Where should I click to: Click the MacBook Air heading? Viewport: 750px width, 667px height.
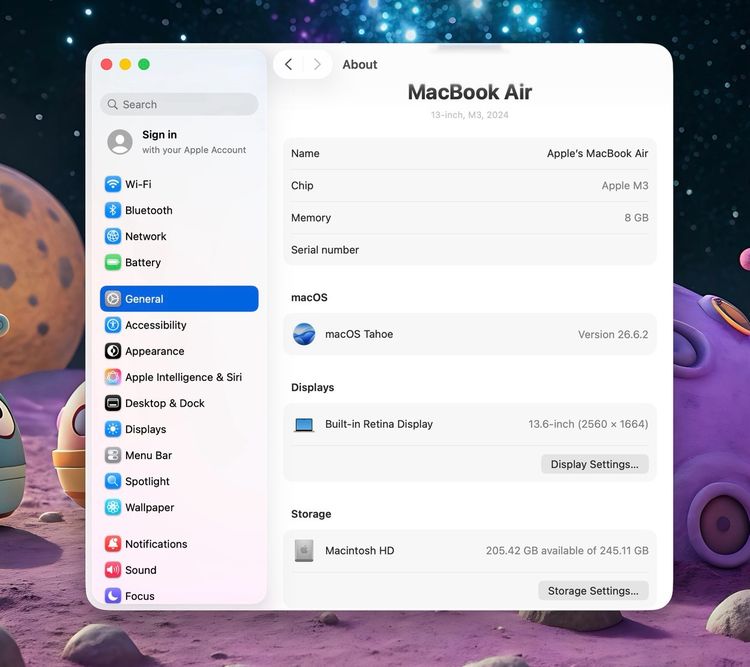[470, 92]
